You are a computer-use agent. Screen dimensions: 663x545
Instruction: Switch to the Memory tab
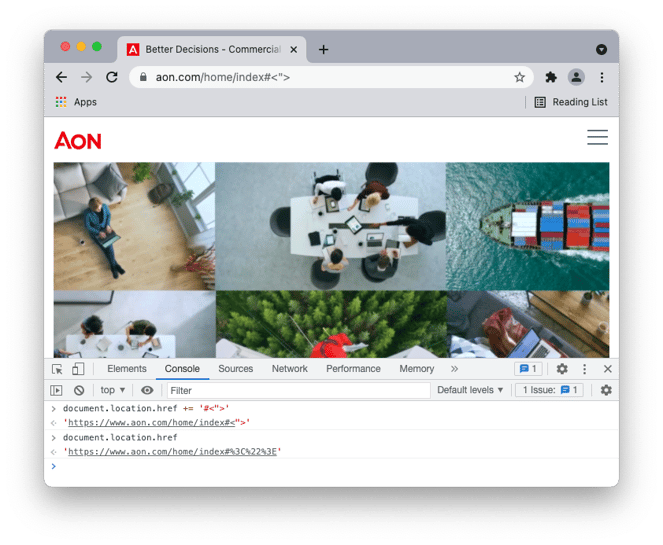[x=416, y=369]
